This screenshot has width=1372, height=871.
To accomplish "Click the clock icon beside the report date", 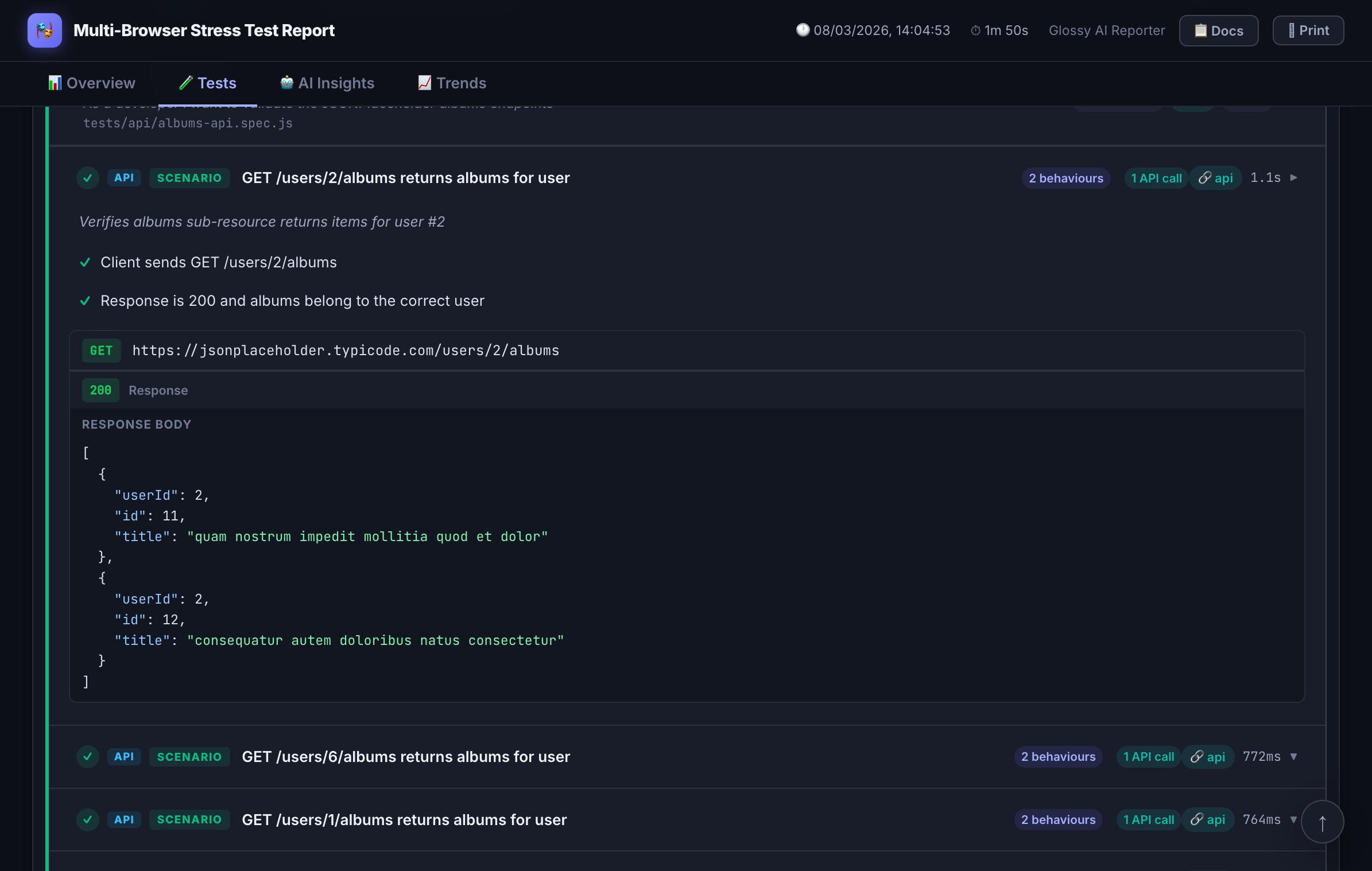I will (803, 30).
